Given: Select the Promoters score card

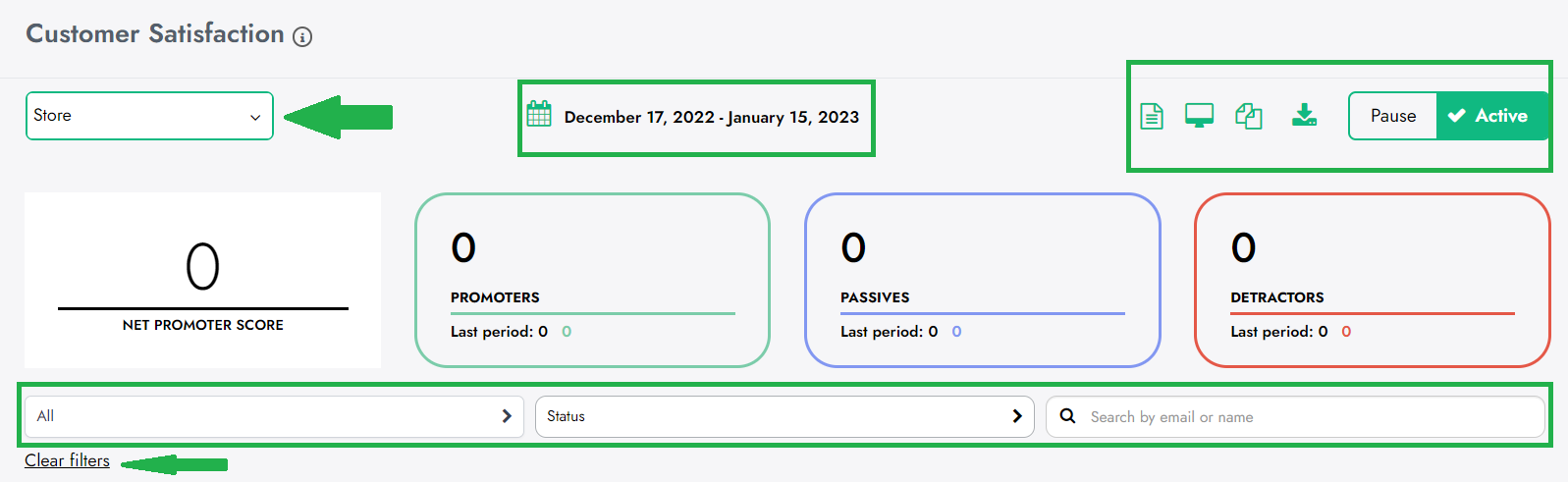Looking at the screenshot, I should pyautogui.click(x=592, y=280).
